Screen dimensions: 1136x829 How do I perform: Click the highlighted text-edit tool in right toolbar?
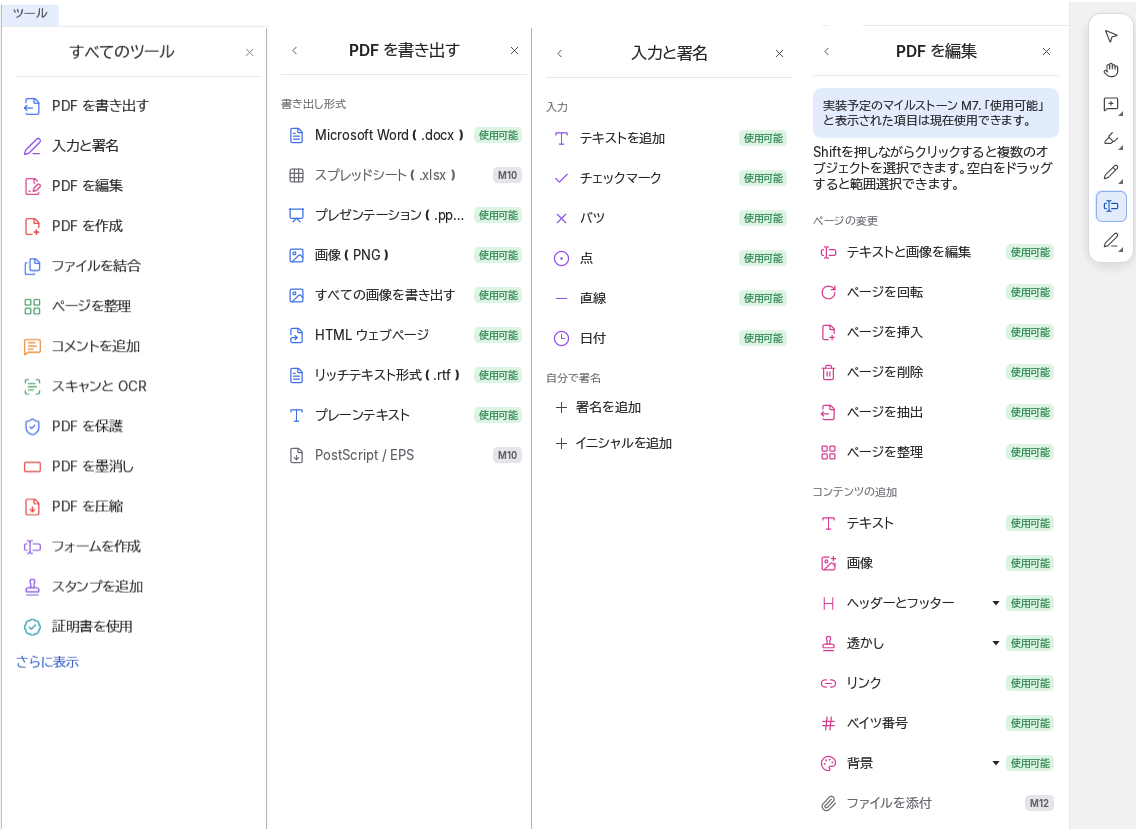pos(1111,206)
